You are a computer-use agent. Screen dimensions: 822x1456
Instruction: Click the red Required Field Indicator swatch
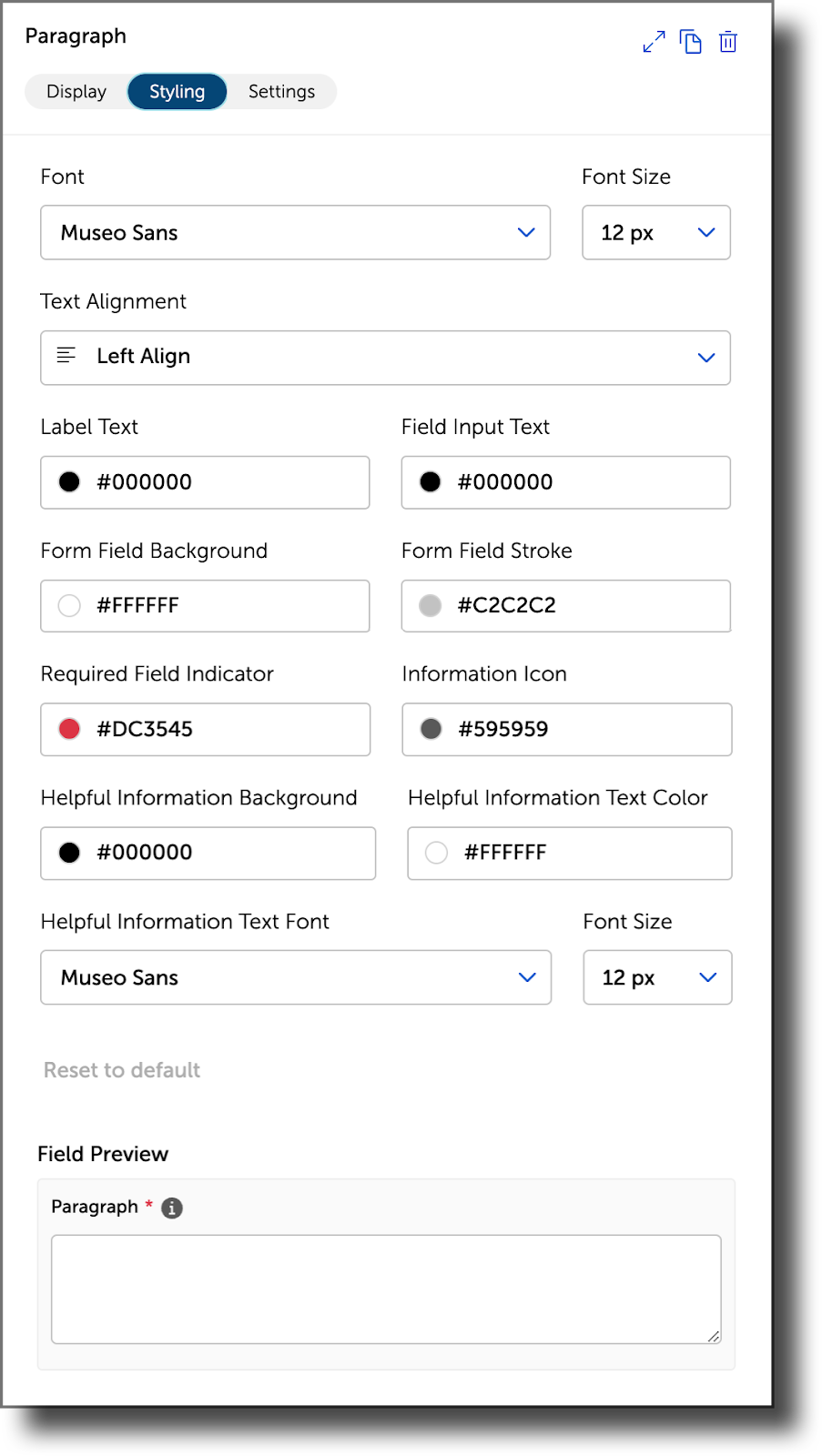coord(69,729)
